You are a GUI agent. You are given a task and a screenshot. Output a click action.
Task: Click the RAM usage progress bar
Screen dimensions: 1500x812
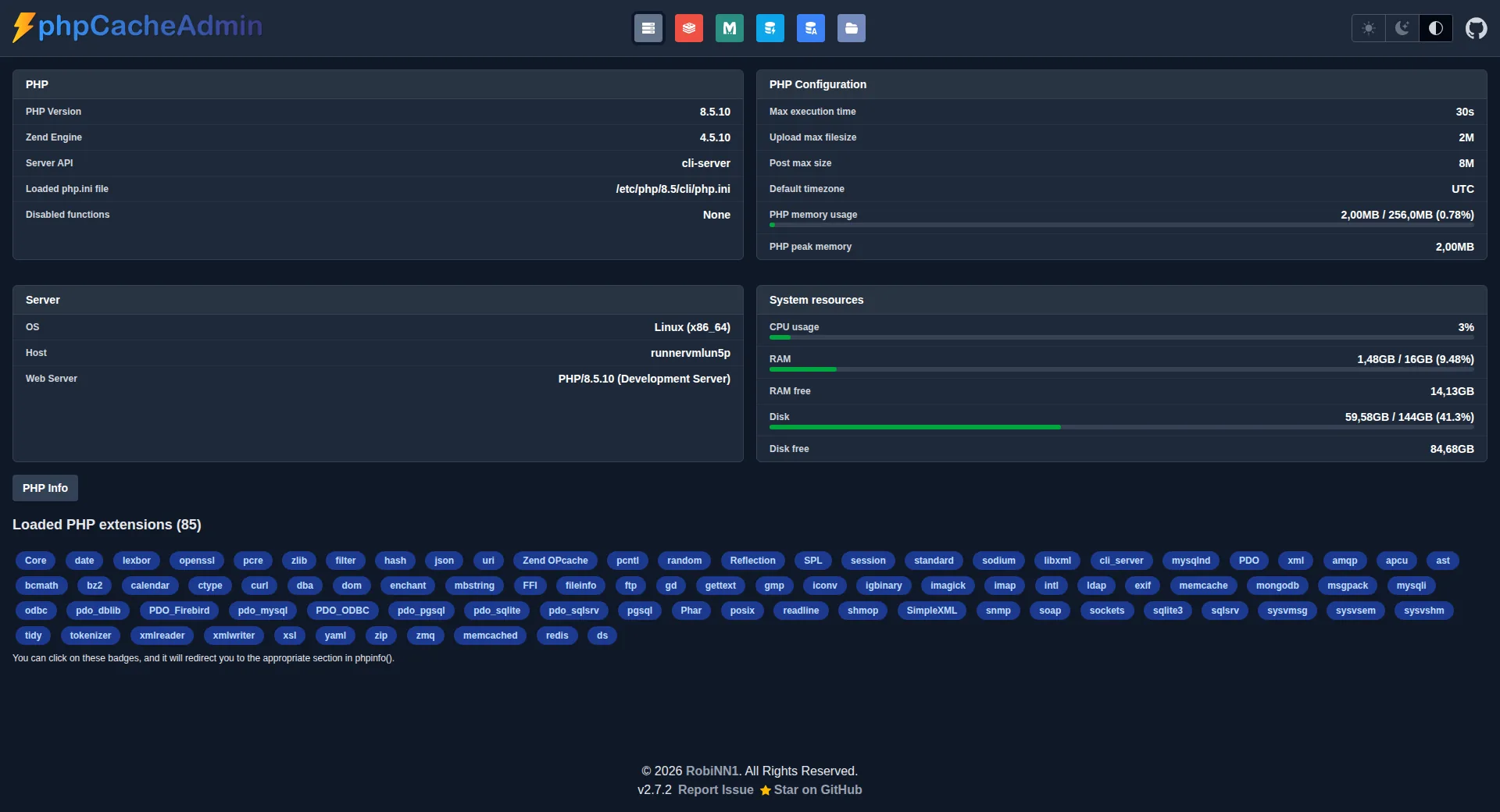click(1121, 369)
